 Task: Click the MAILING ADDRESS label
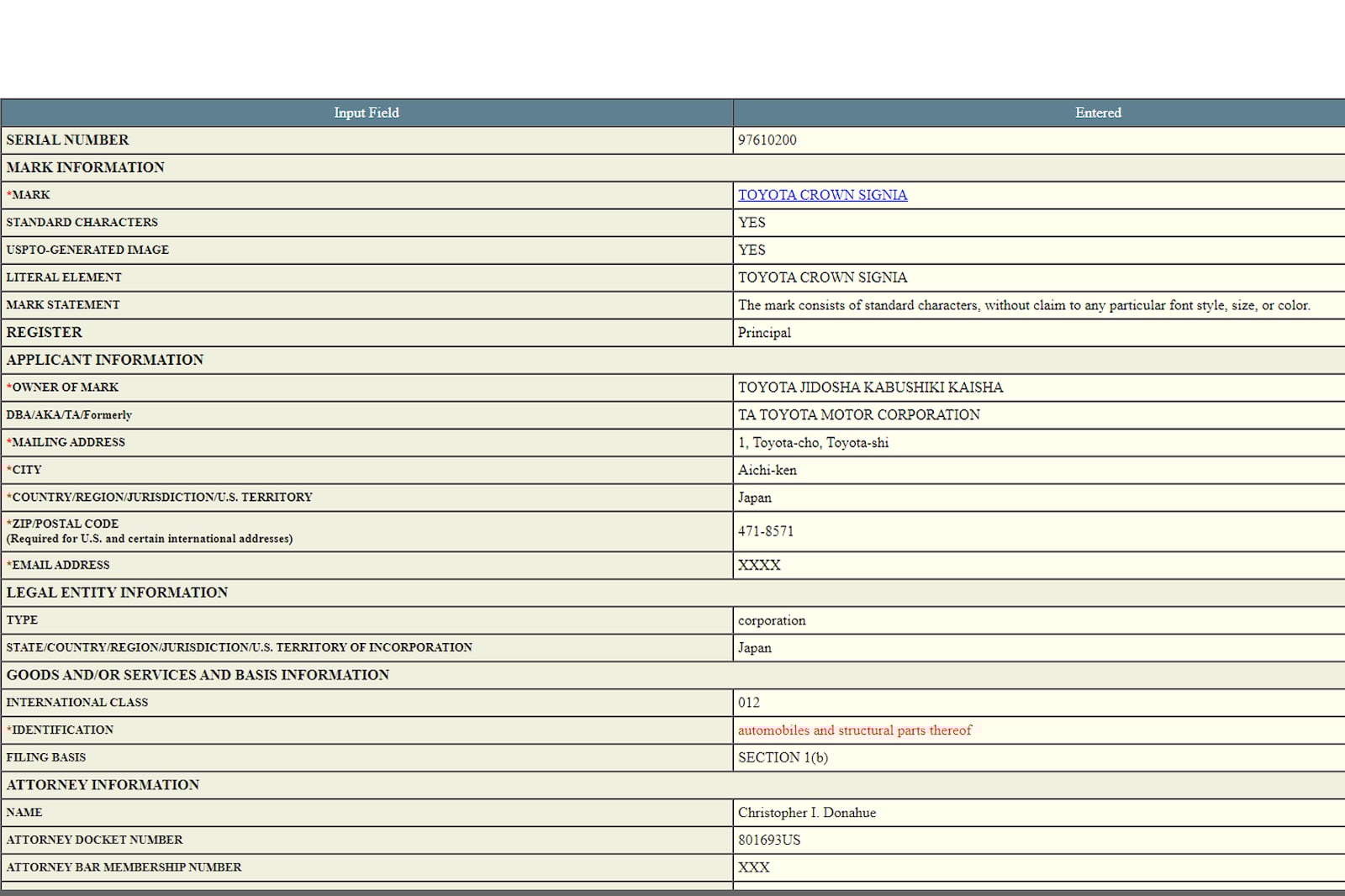pyautogui.click(x=66, y=442)
